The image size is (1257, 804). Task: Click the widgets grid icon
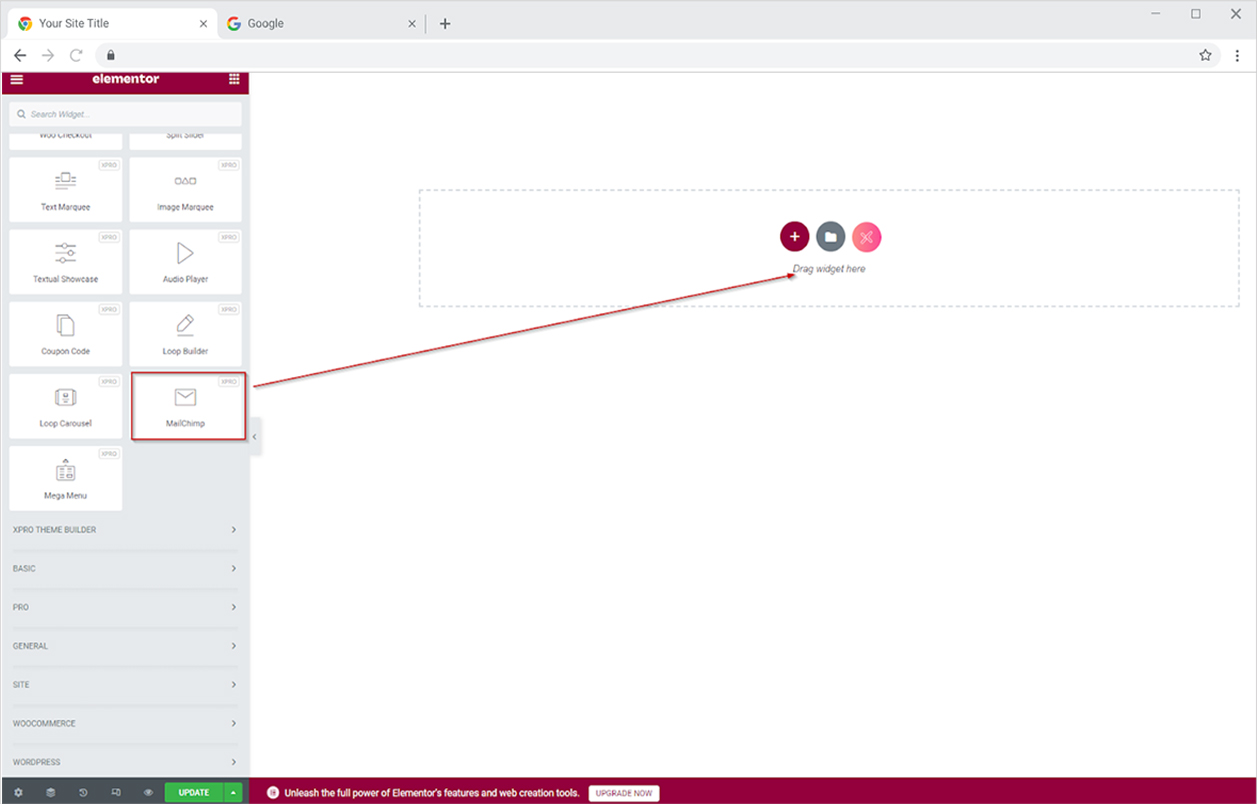pyautogui.click(x=234, y=80)
